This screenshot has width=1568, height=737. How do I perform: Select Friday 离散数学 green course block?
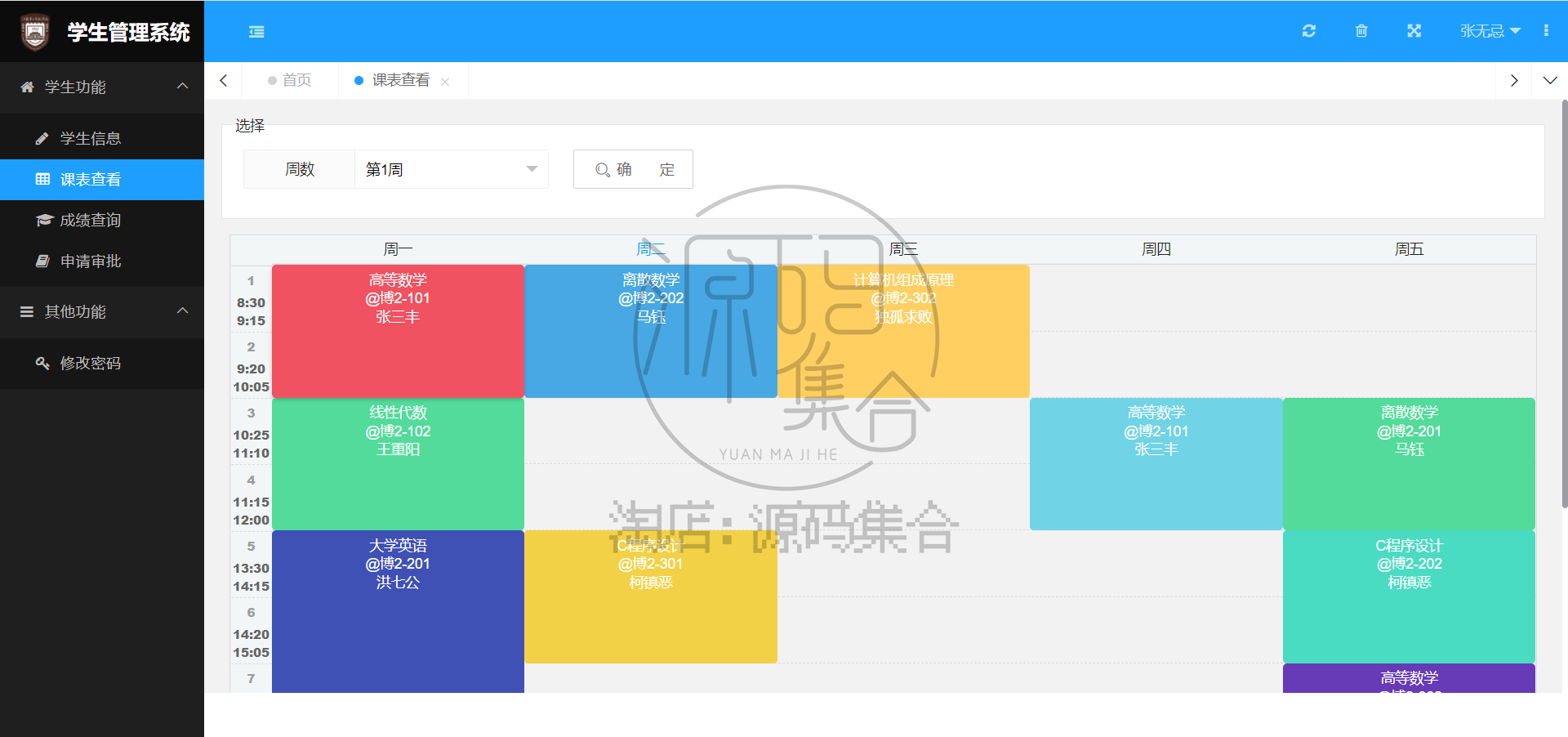1409,464
